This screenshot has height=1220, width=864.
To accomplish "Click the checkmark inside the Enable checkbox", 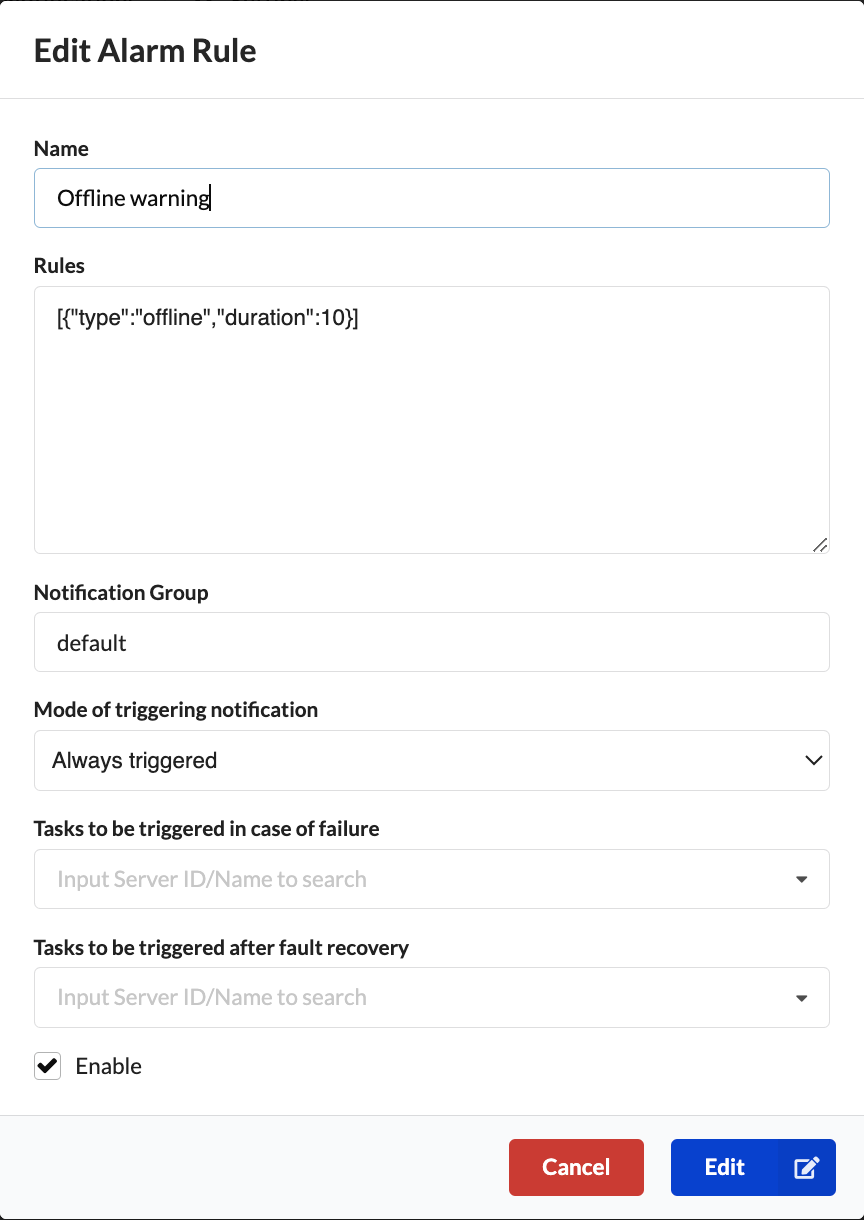I will 47,1066.
